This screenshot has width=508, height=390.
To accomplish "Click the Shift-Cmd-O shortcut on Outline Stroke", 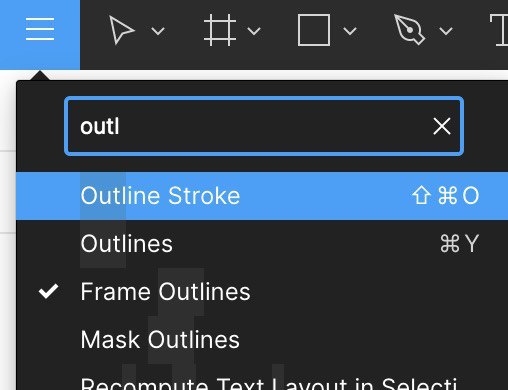I will pos(446,196).
